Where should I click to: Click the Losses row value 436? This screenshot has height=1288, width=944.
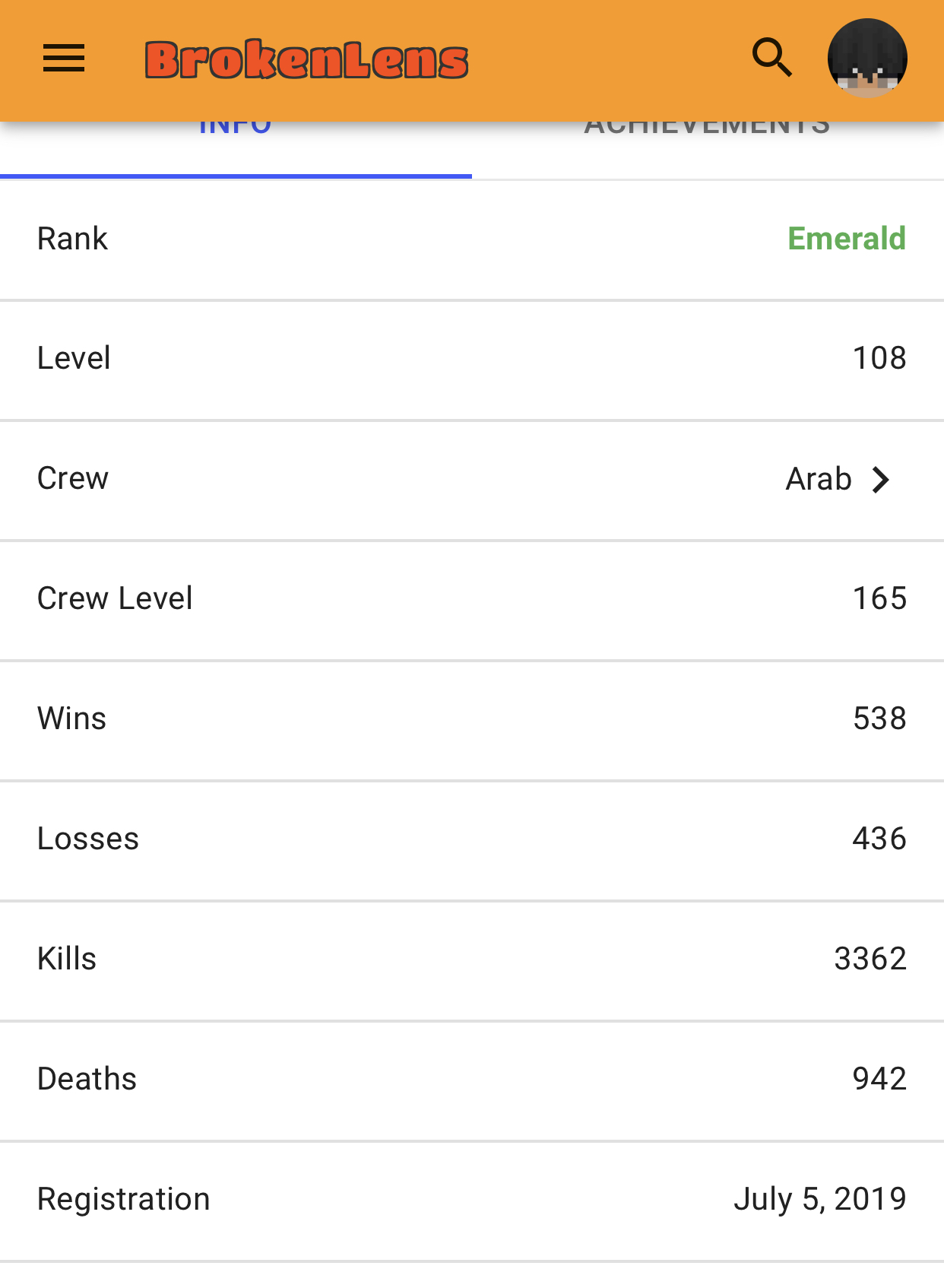(x=879, y=839)
